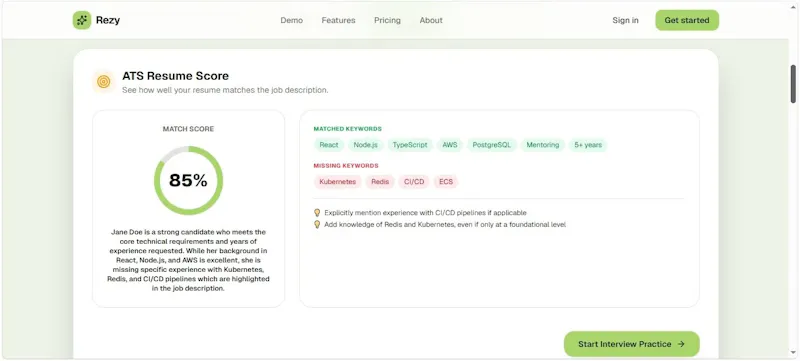Screen dimensions: 800x361
Task: Select the PostgreSQL matched keyword chip
Action: click(x=492, y=145)
